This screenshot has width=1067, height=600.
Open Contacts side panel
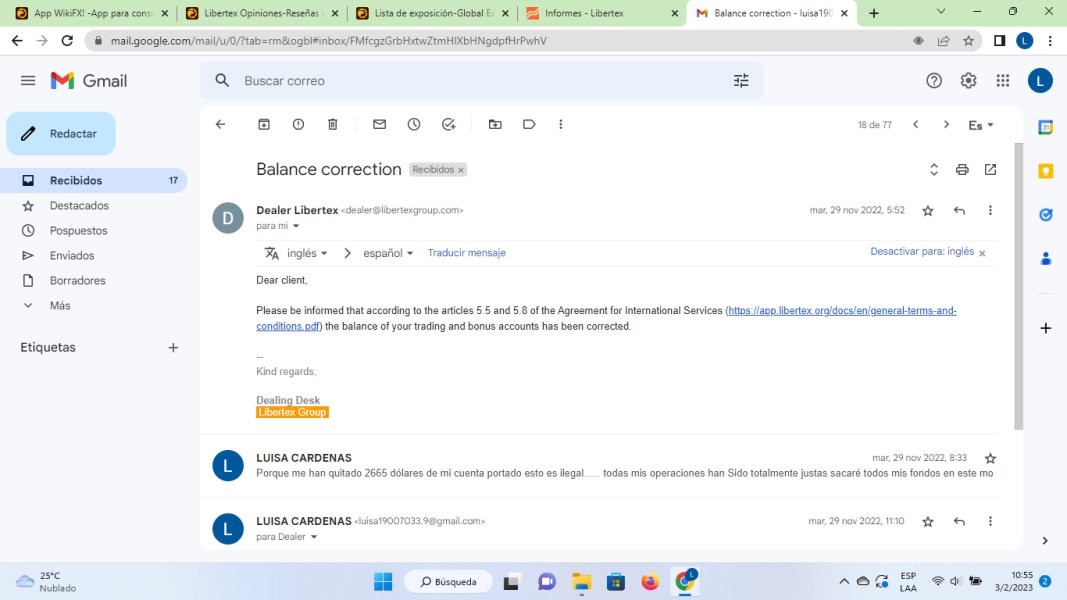1046,259
